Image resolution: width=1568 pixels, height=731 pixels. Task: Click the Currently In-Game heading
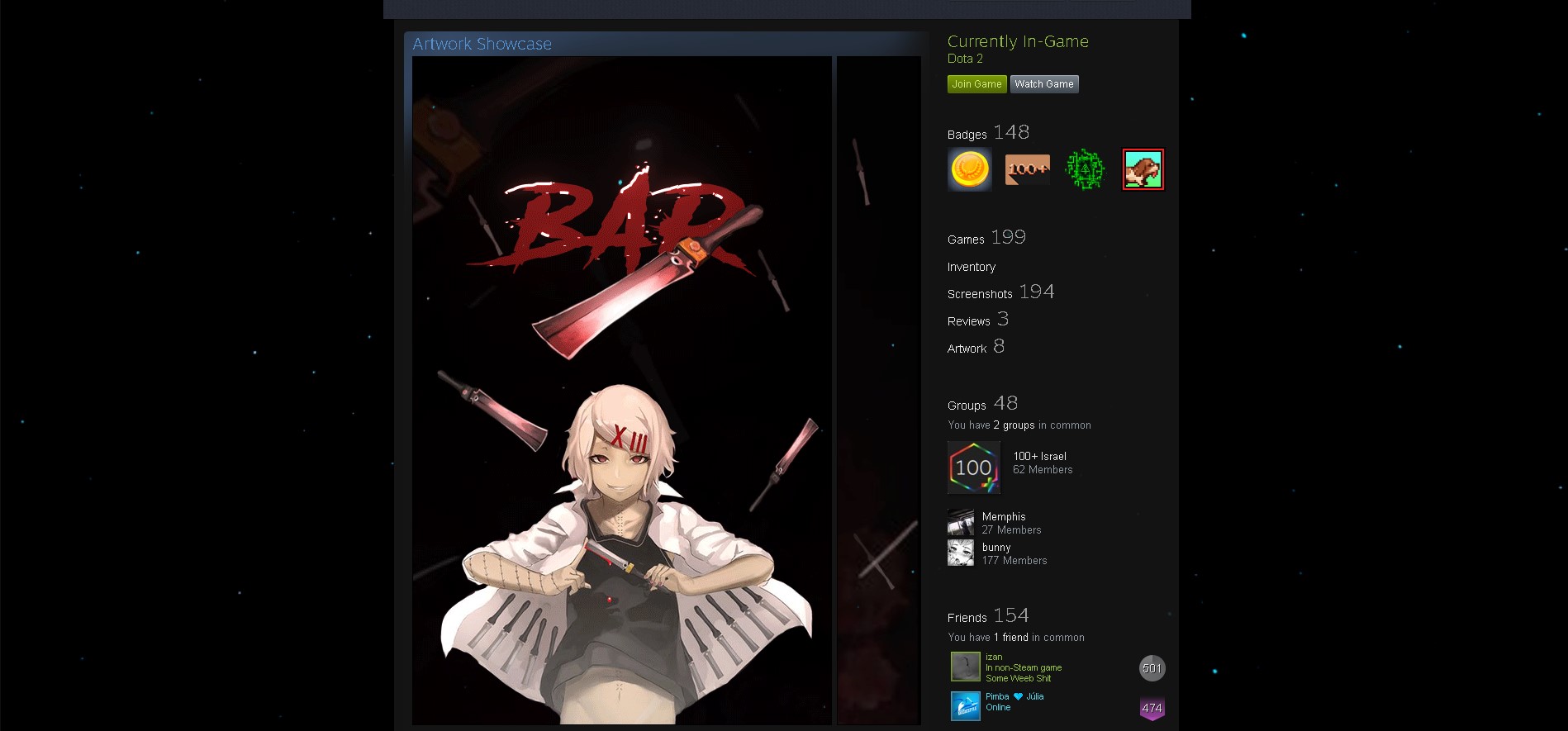tap(1018, 41)
